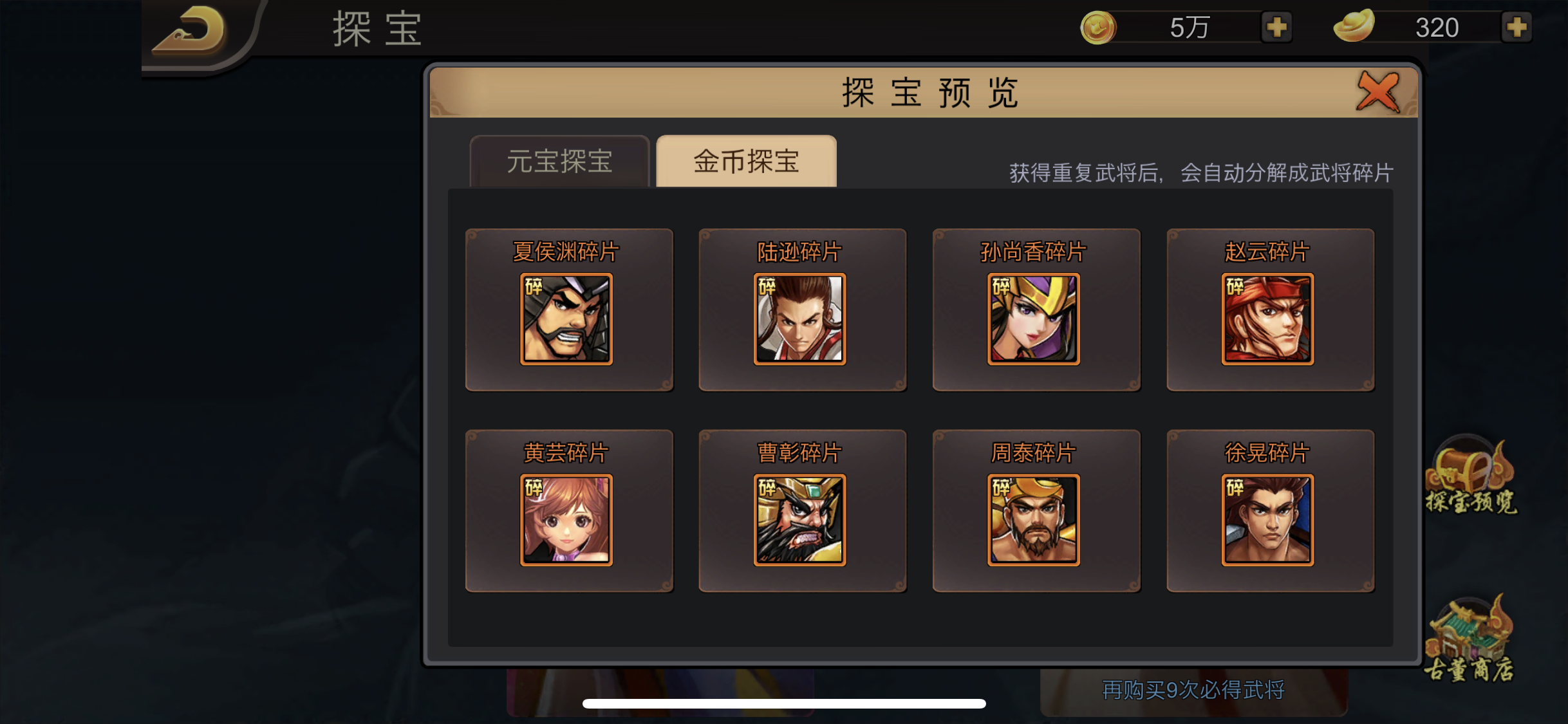Select the 陆逊碎片 portrait

coord(800,319)
